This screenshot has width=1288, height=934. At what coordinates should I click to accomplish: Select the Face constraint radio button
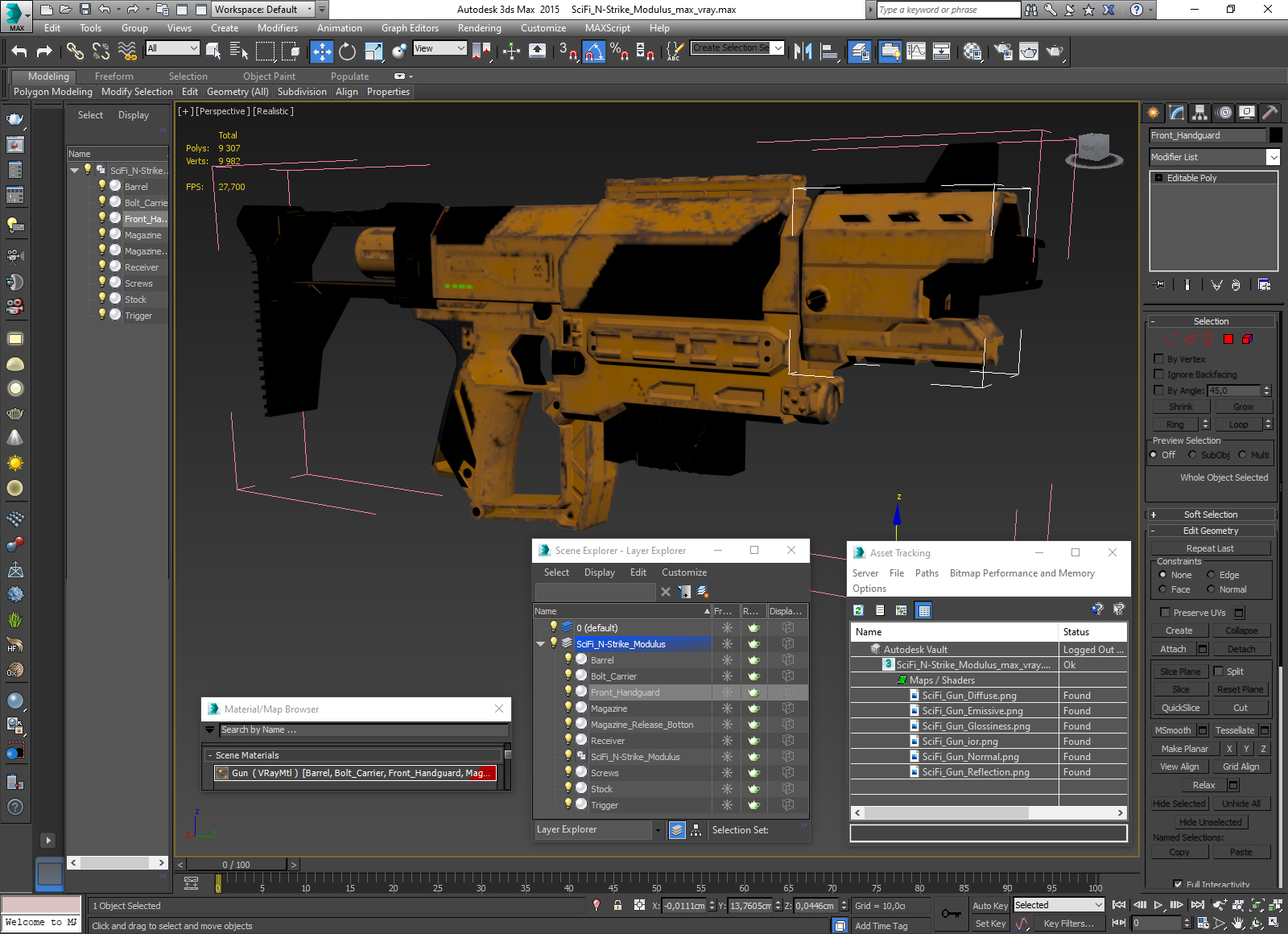1162,589
